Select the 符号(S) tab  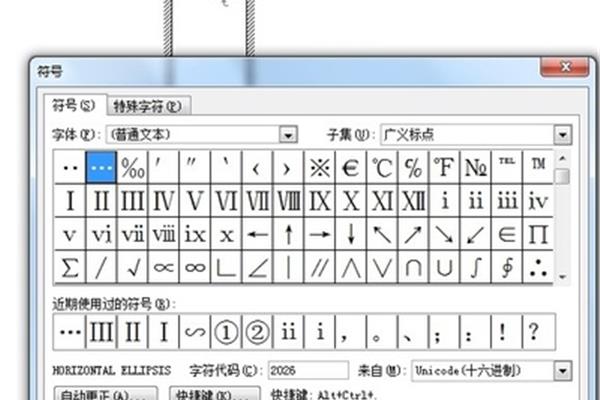point(74,105)
